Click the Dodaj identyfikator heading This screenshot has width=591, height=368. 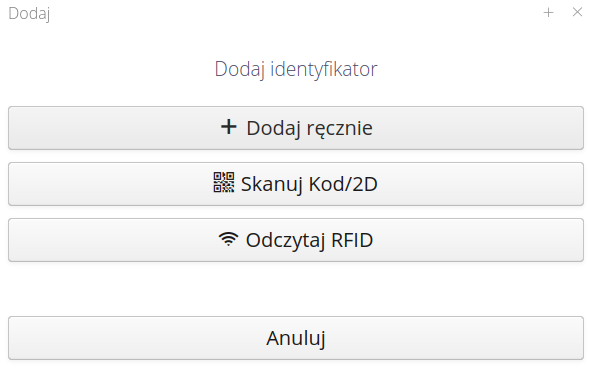pyautogui.click(x=296, y=69)
